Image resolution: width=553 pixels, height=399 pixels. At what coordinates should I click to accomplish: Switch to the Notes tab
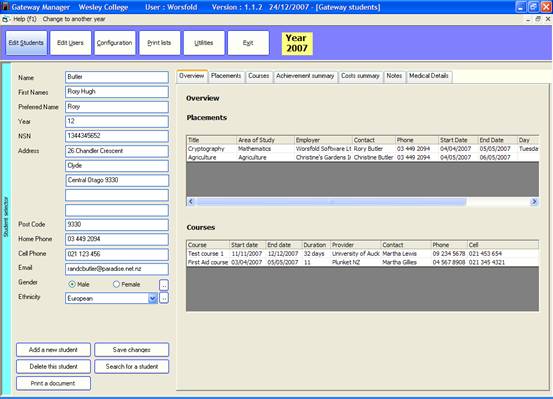(394, 76)
